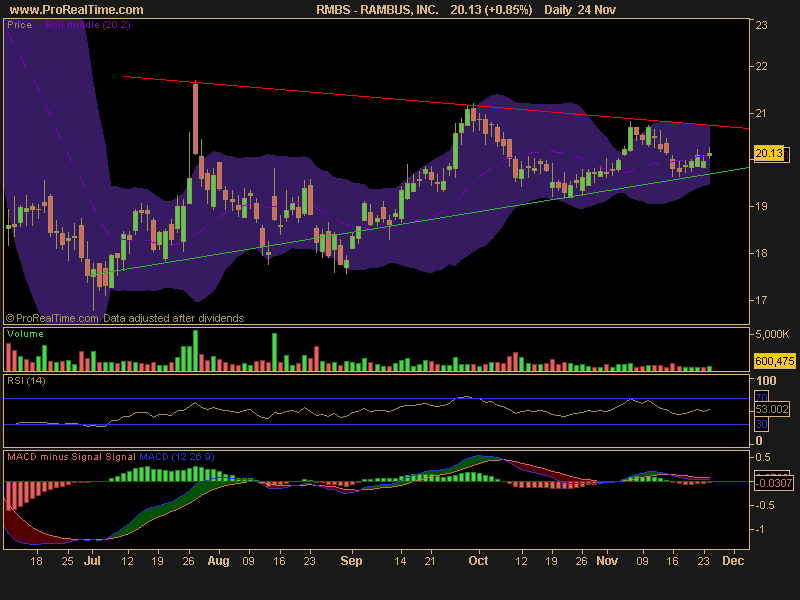Select the 'Price' panel label
Screen dimensions: 800x600
pyautogui.click(x=19, y=24)
